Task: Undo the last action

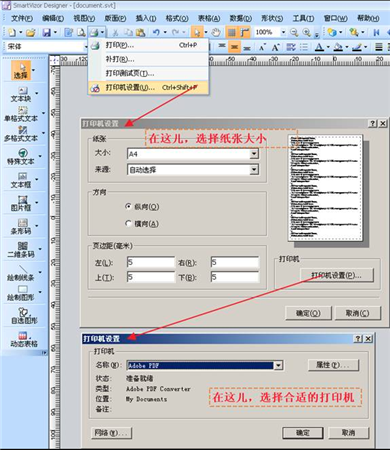Action: pos(156,32)
